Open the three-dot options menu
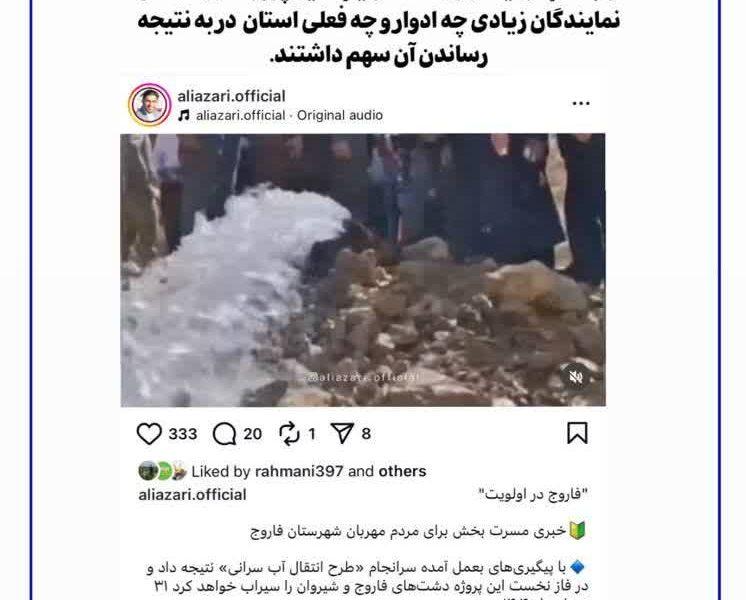 point(581,103)
